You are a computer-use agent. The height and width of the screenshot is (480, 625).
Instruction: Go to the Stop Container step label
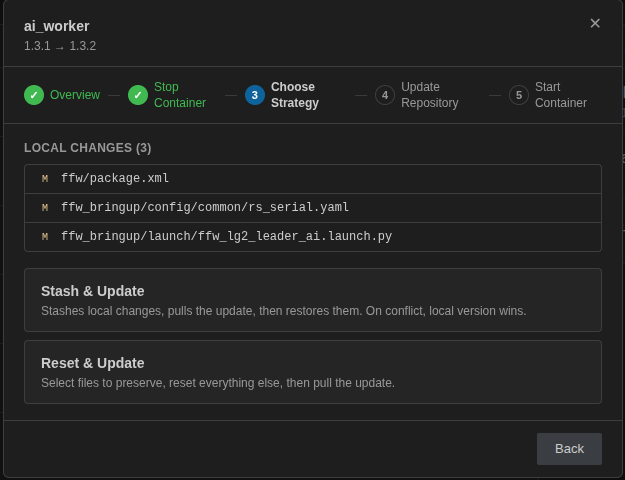(180, 95)
